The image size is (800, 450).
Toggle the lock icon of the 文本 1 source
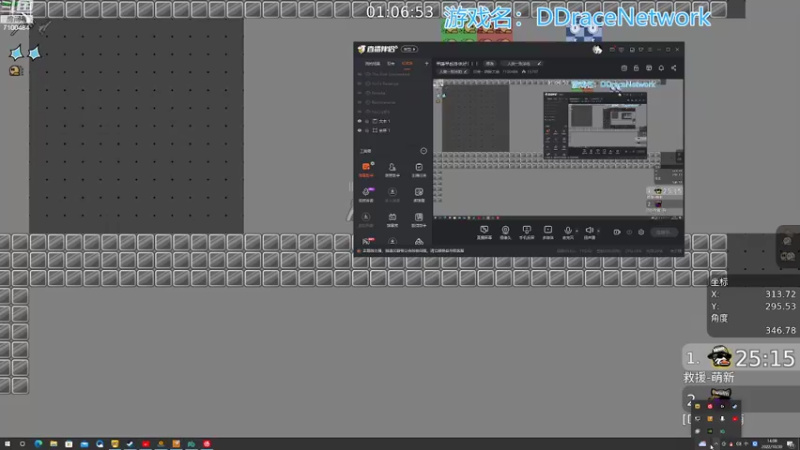(x=366, y=121)
